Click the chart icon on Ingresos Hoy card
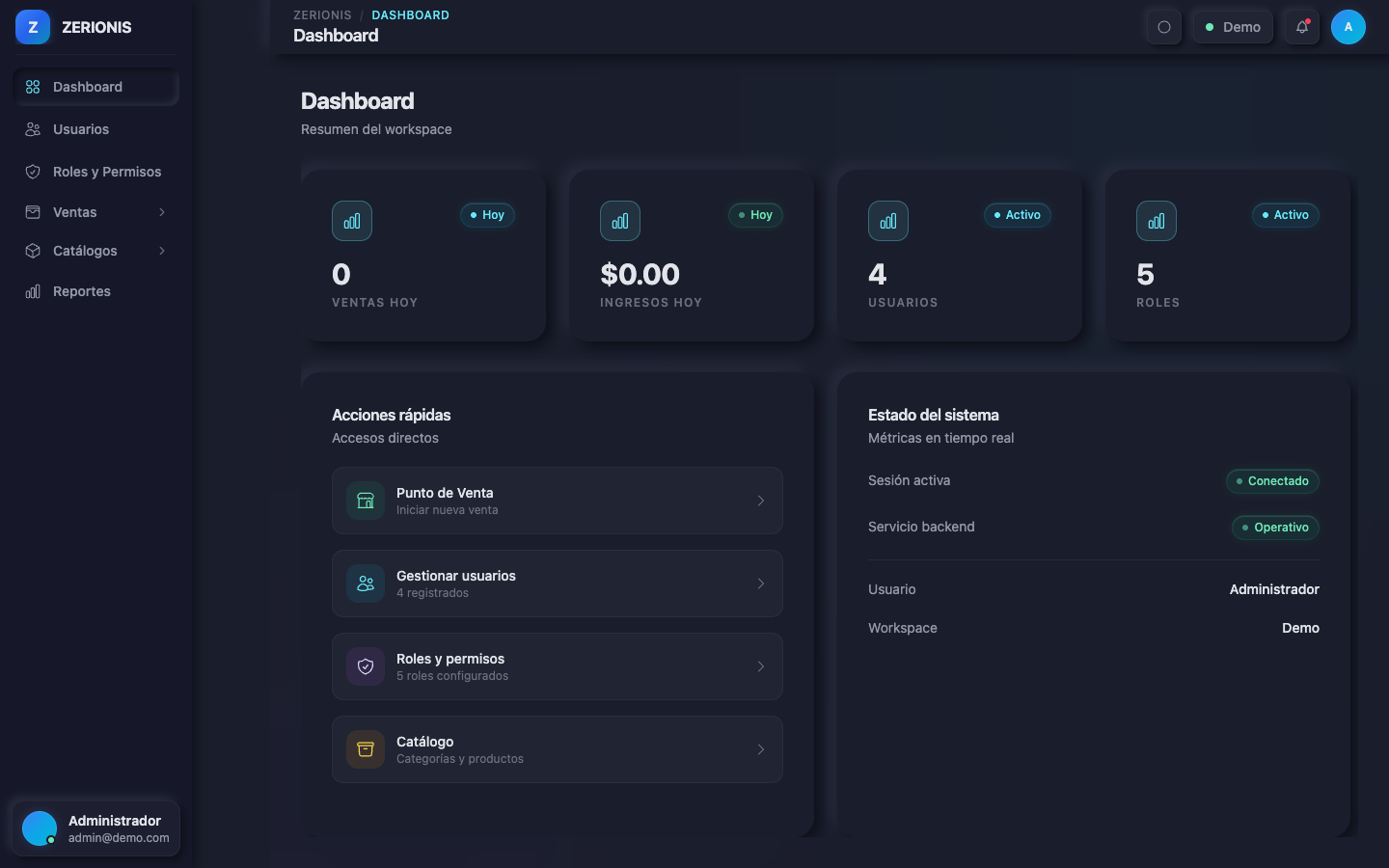Viewport: 1389px width, 868px height. pyautogui.click(x=620, y=221)
